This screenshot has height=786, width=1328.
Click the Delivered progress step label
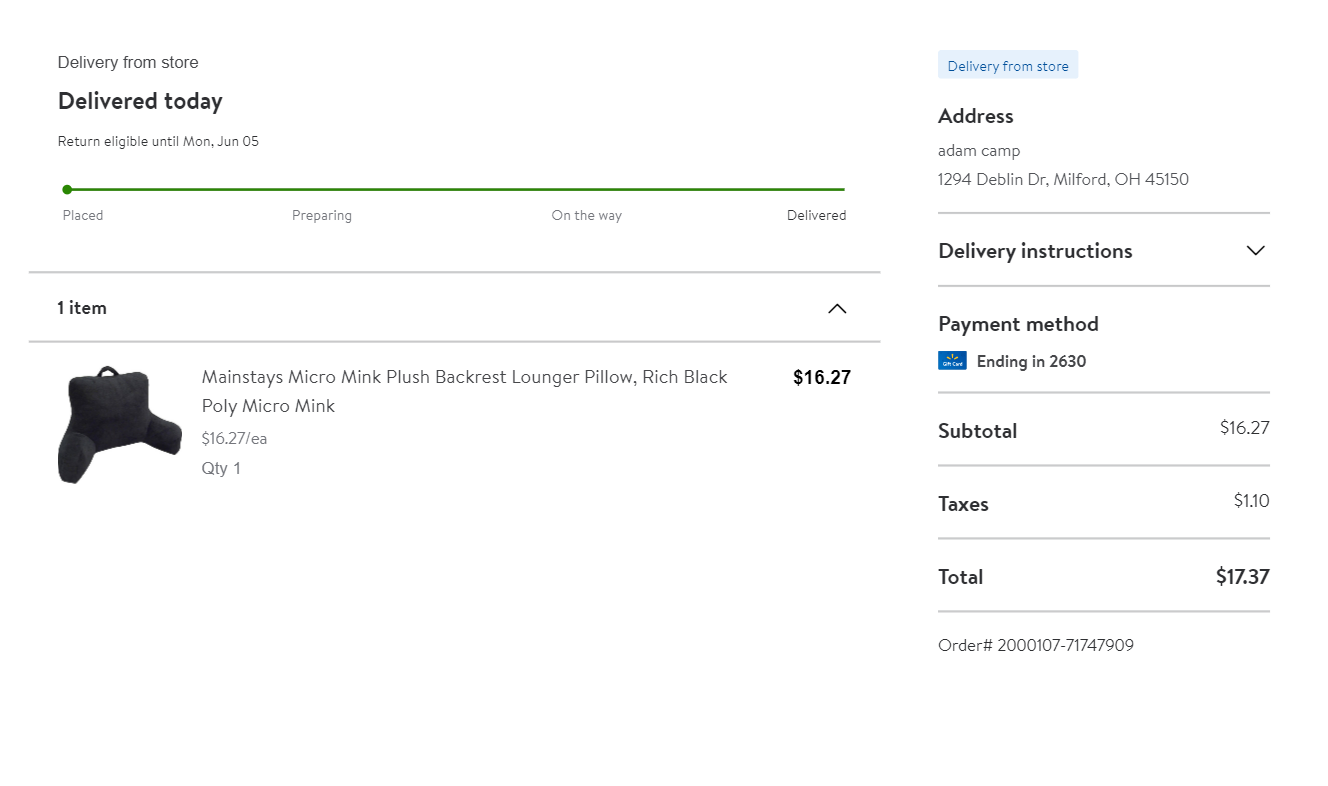pyautogui.click(x=816, y=215)
